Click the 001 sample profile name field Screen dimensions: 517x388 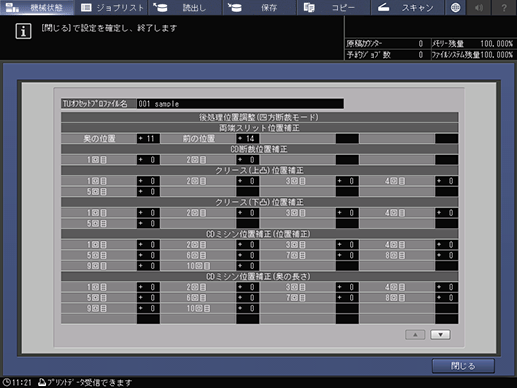point(240,104)
